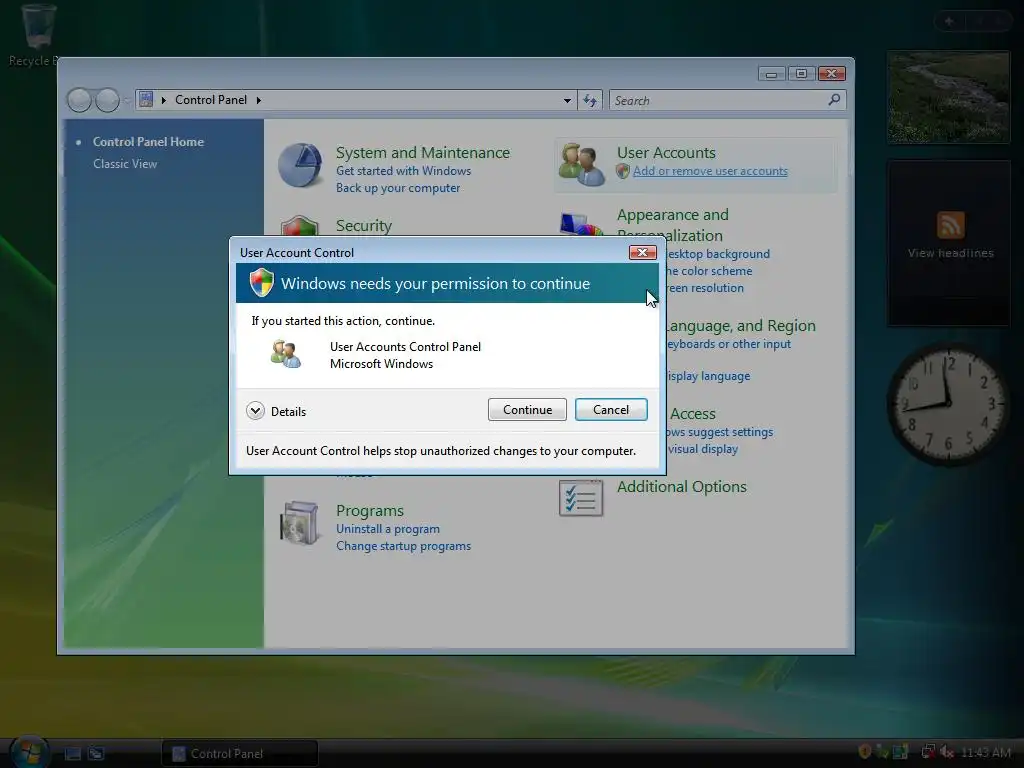Screen dimensions: 1024x768
Task: Switch to Classic View
Action: [125, 163]
